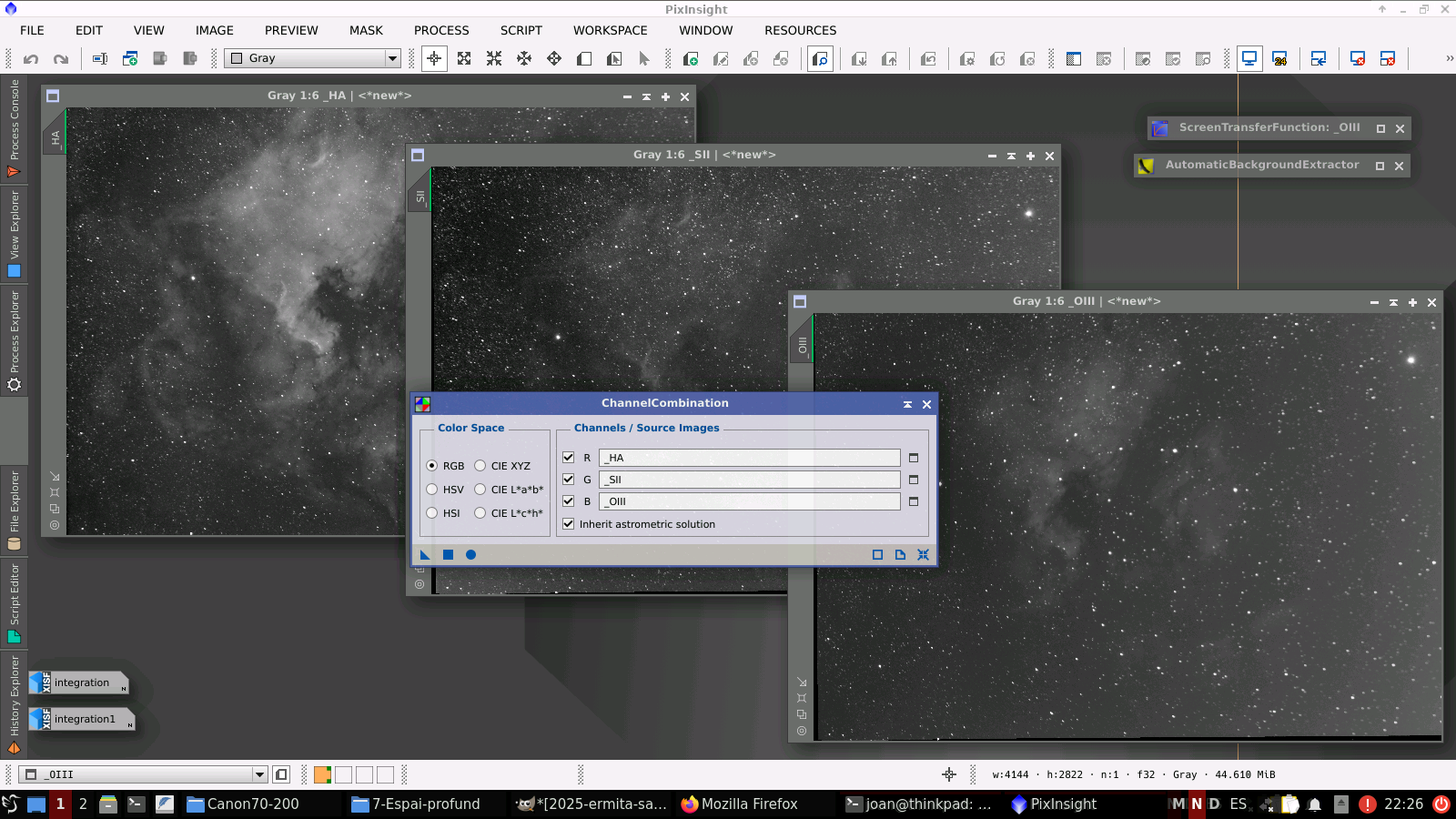This screenshot has height=819, width=1456.
Task: Open the PROCESS menu
Action: pyautogui.click(x=441, y=30)
